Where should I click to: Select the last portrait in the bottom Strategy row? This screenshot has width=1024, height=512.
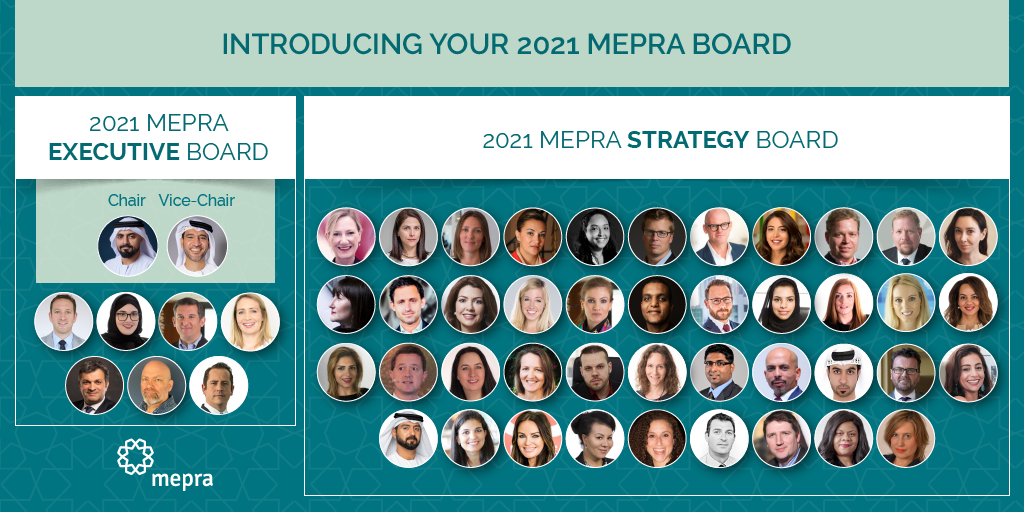[x=906, y=438]
